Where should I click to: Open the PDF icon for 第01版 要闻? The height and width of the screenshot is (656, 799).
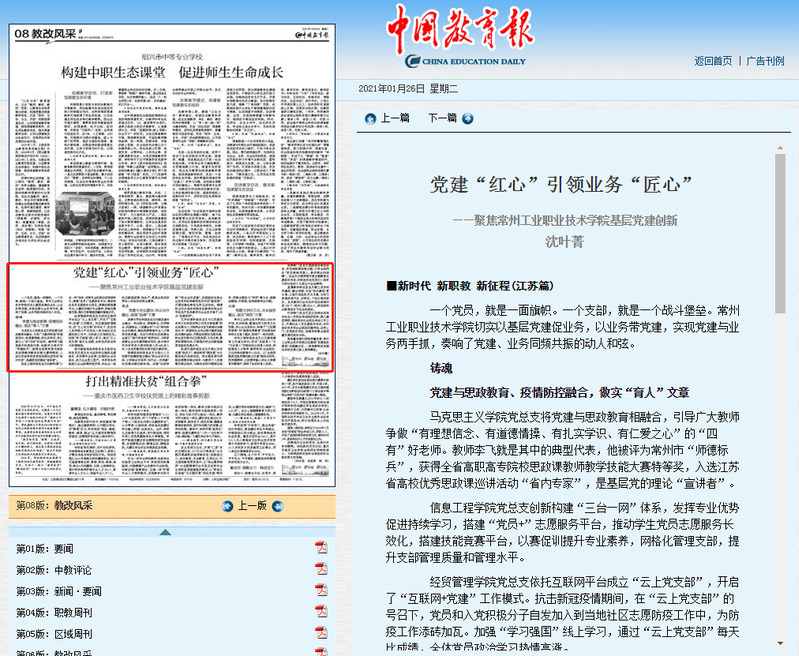pos(321,547)
